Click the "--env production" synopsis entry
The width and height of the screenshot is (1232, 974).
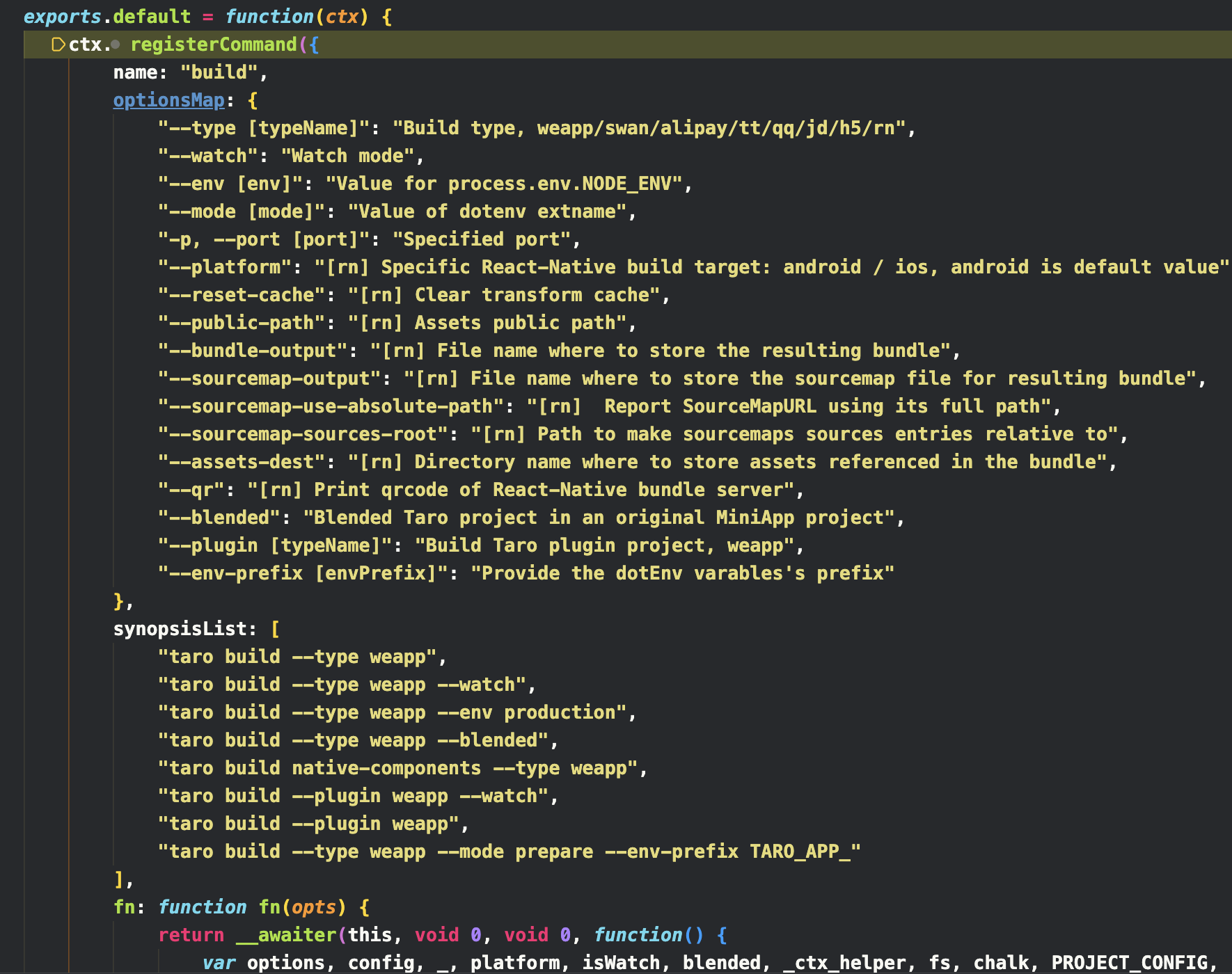point(392,712)
